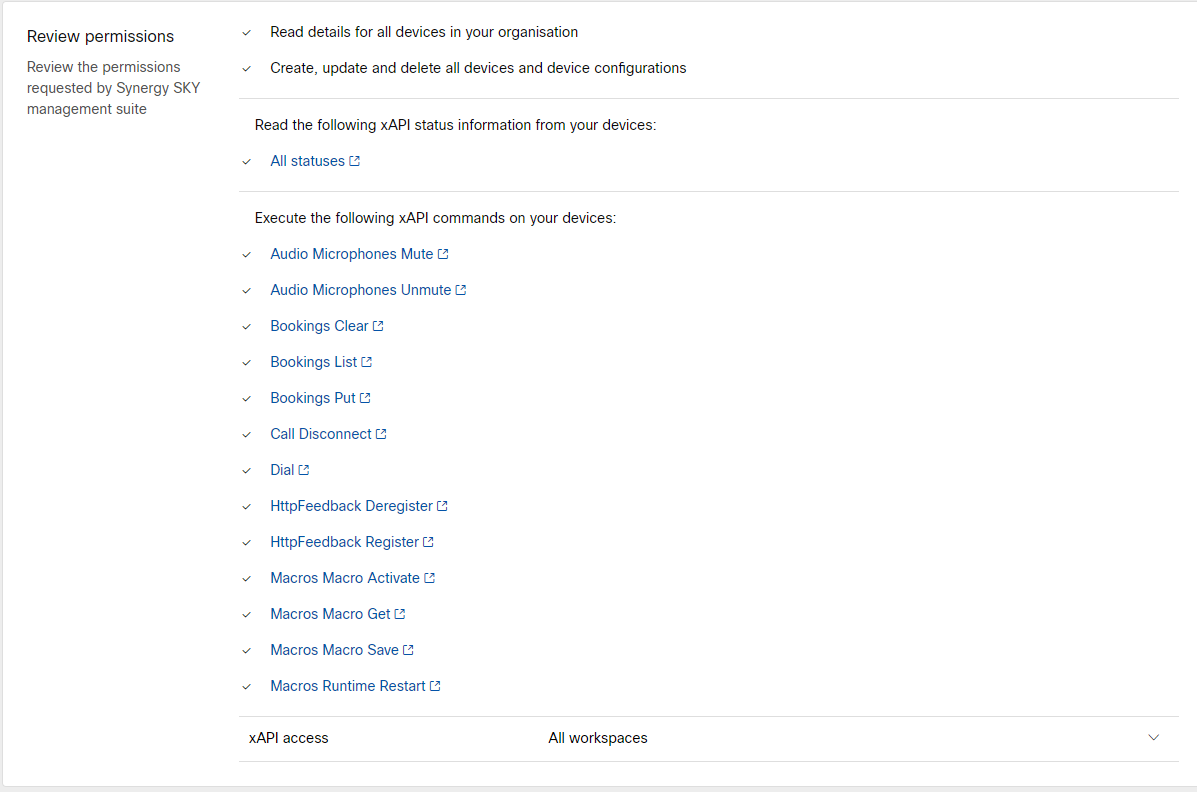Click the external link icon beside All statuses

coord(355,160)
